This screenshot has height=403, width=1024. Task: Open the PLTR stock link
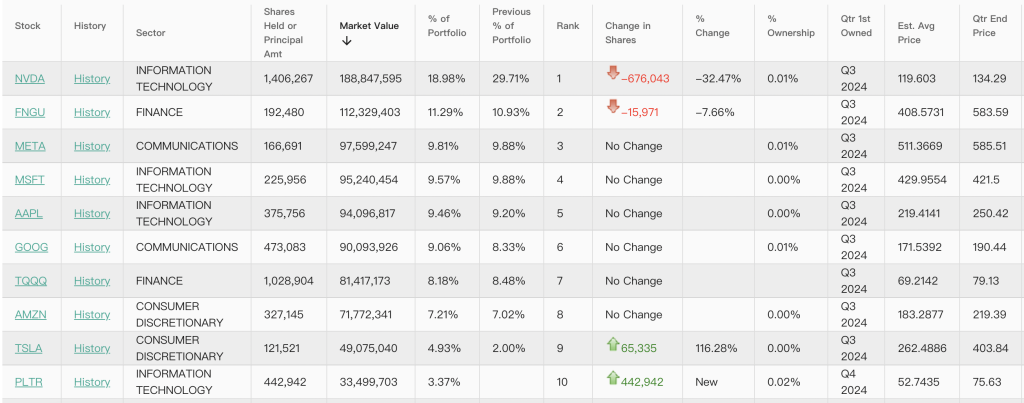point(29,382)
